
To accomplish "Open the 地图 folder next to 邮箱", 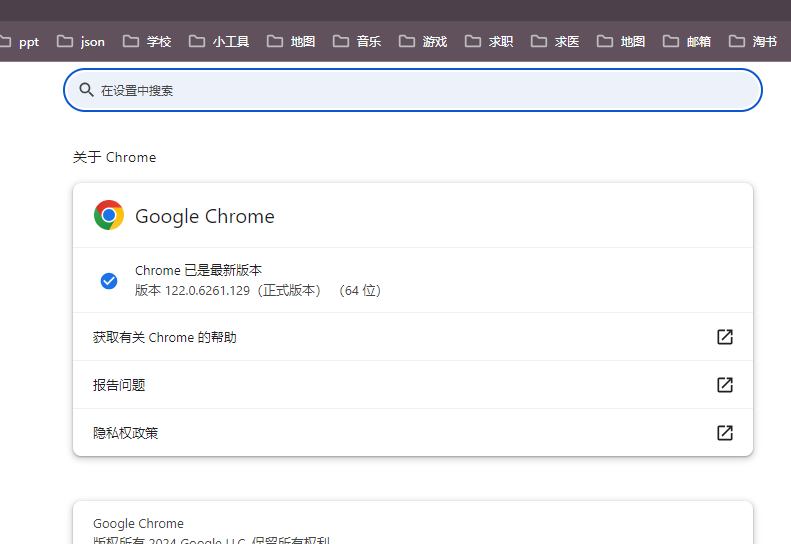I will 621,41.
